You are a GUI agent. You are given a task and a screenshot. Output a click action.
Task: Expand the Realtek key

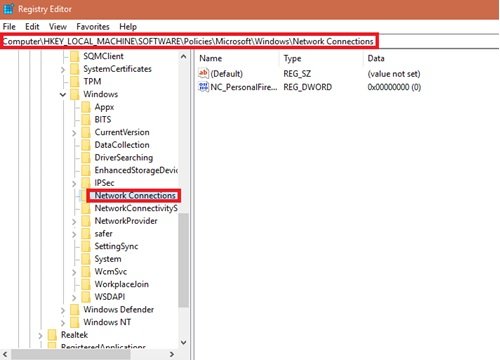(41, 336)
